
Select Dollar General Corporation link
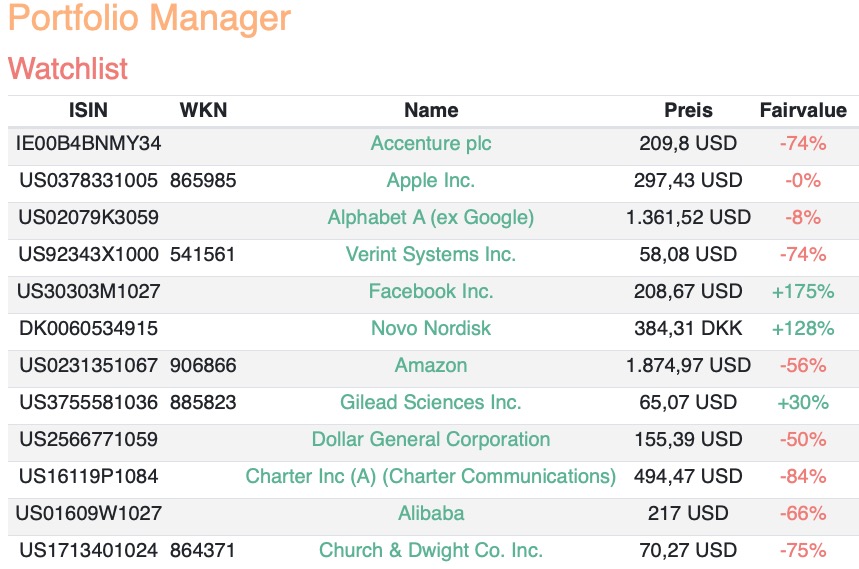pos(431,439)
